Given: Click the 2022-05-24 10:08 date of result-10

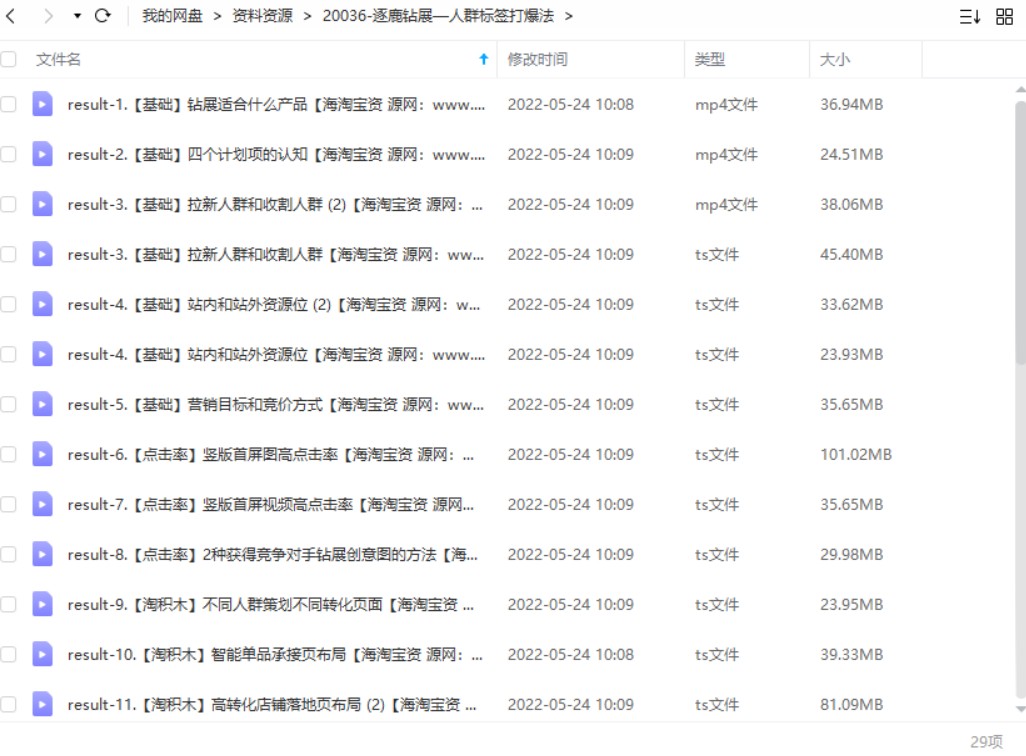Looking at the screenshot, I should [571, 655].
